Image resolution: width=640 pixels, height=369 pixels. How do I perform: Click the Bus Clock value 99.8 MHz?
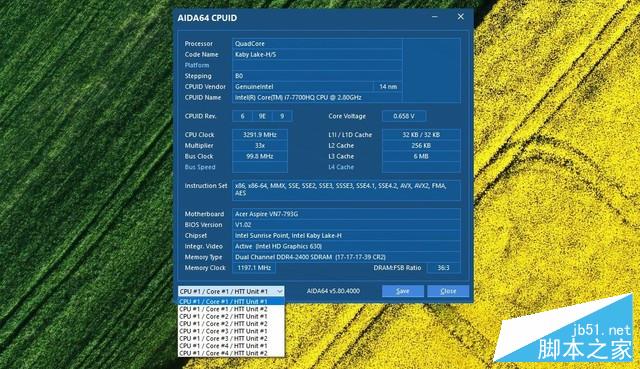tap(260, 156)
